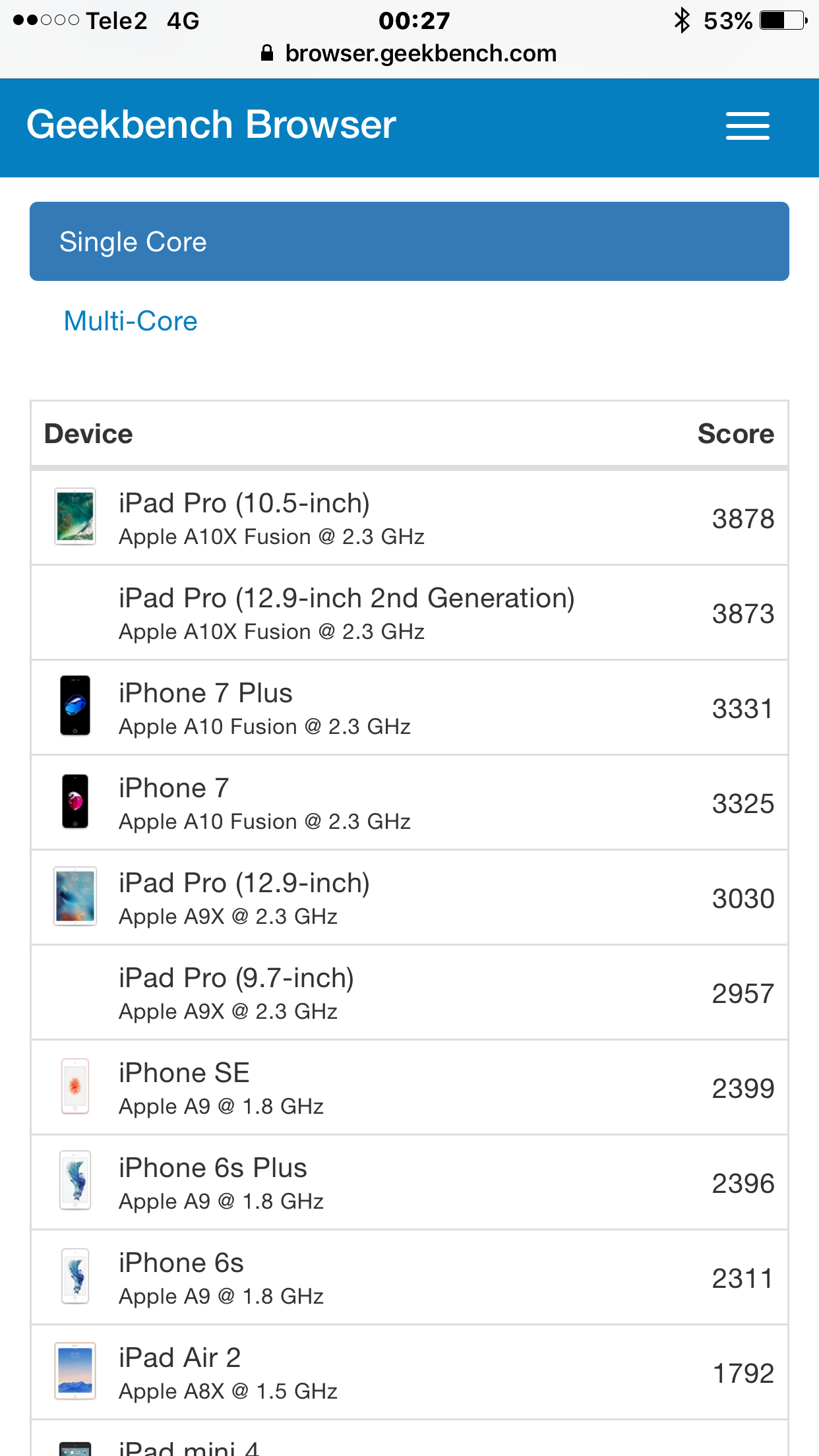Open the iPhone SE text link
Viewport: 819px width, 1456px height.
[x=184, y=1073]
